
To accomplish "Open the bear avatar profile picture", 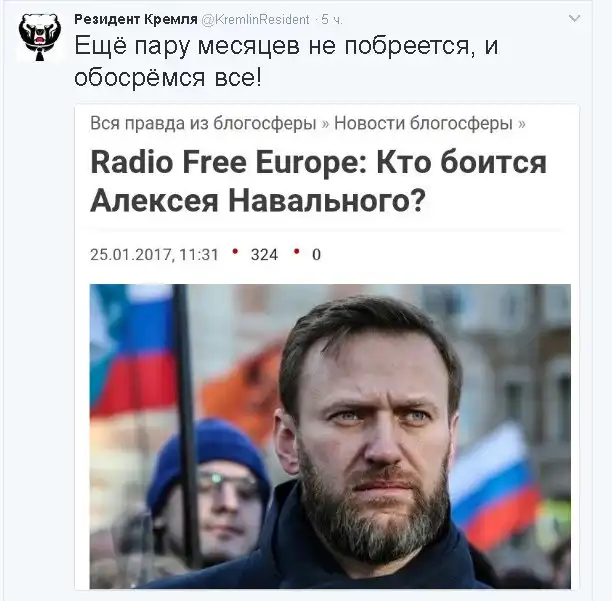I will [40, 37].
